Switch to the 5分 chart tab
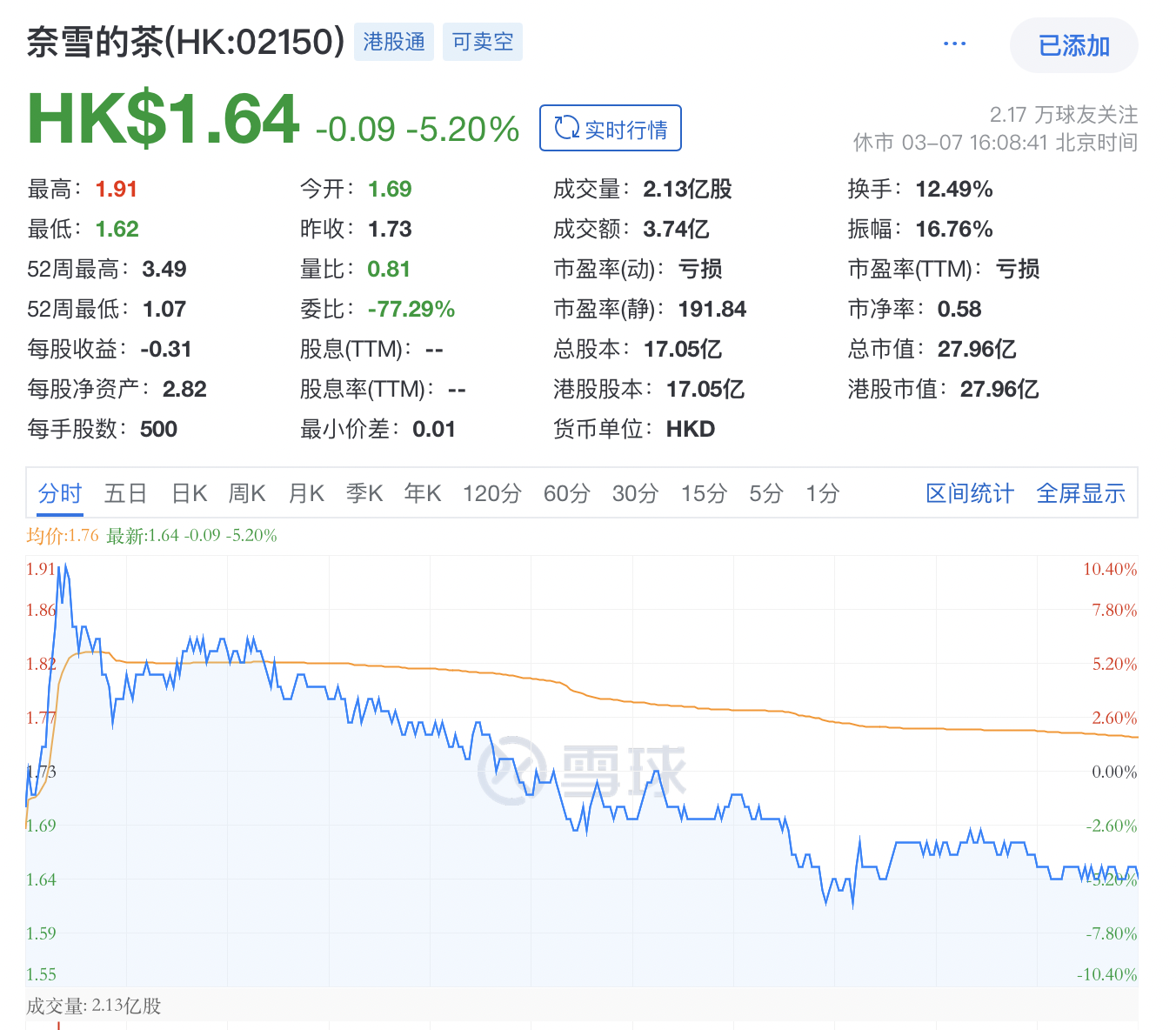 [766, 493]
